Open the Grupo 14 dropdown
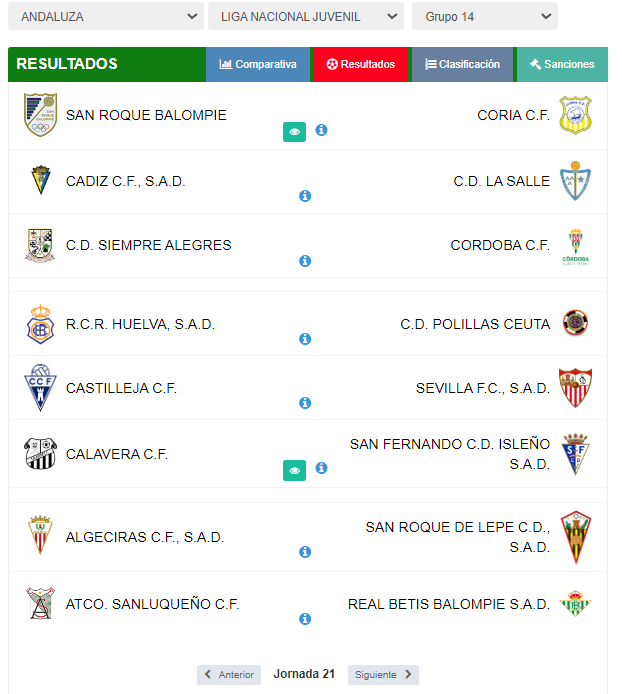The height and width of the screenshot is (694, 622). [485, 16]
